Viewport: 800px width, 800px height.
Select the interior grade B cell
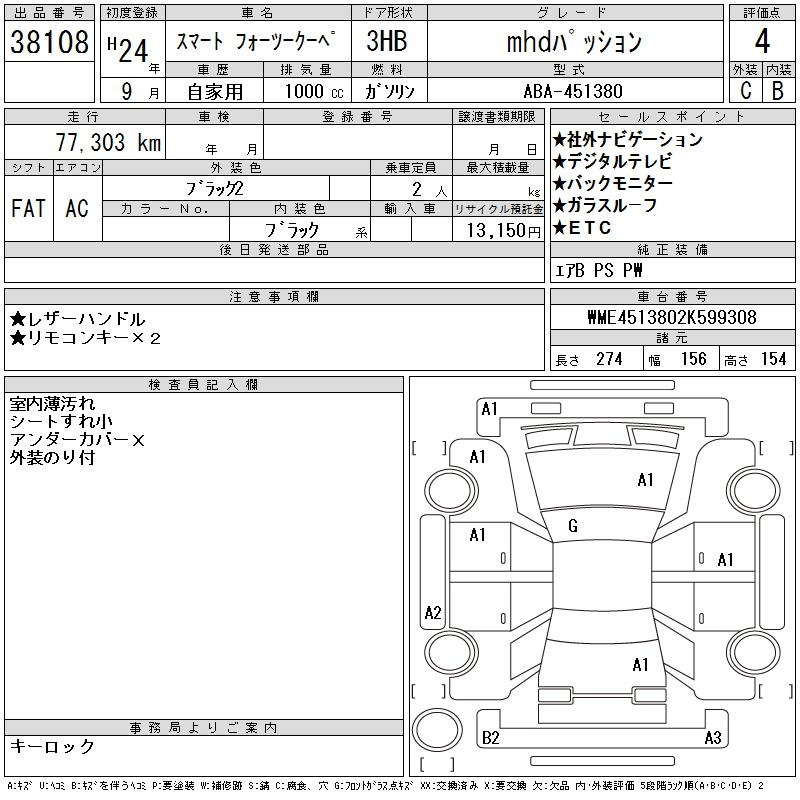(x=778, y=90)
